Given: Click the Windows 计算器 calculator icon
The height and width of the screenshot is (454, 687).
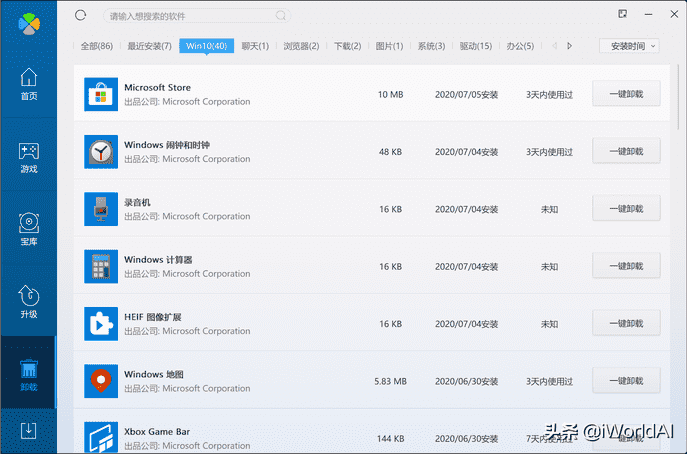Looking at the screenshot, I should 101,266.
